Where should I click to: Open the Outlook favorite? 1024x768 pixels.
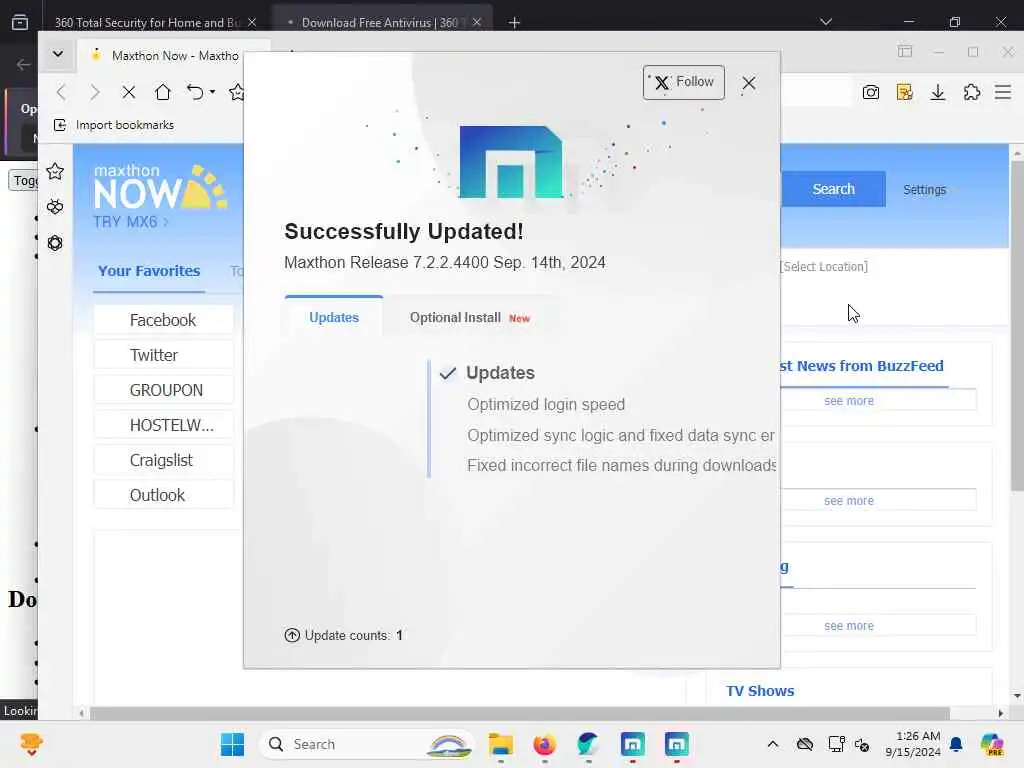(163, 495)
